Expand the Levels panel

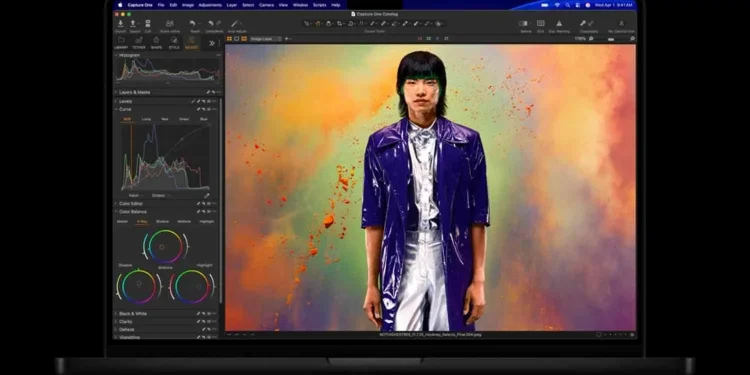coord(116,101)
